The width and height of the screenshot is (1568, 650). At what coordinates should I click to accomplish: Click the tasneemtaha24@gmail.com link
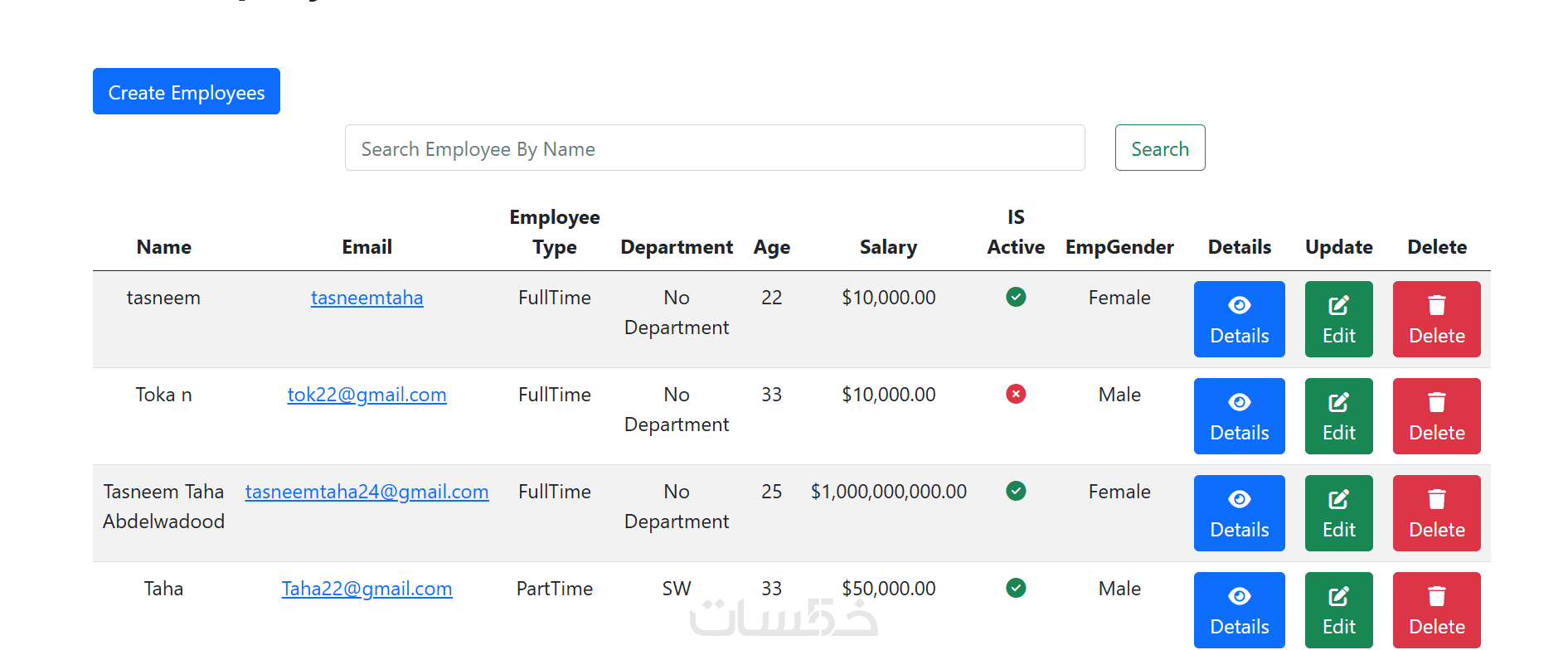click(x=367, y=492)
